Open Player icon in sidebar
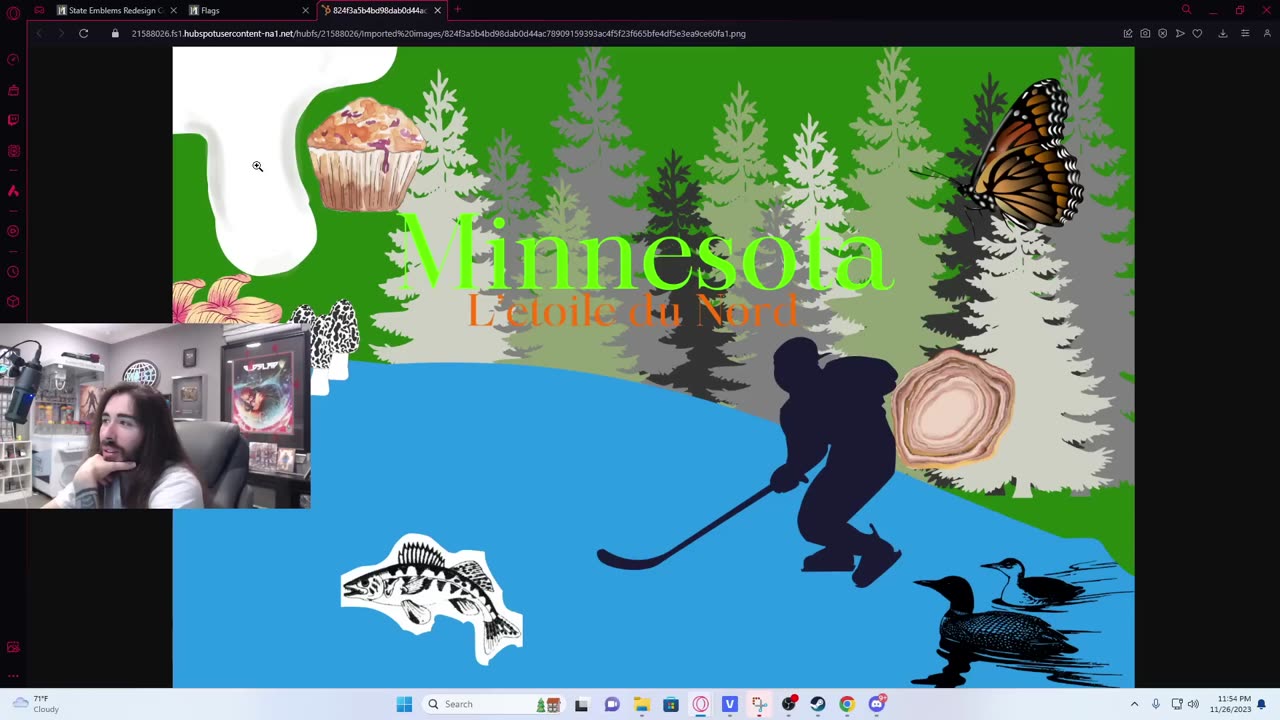This screenshot has height=720, width=1280. 13,231
